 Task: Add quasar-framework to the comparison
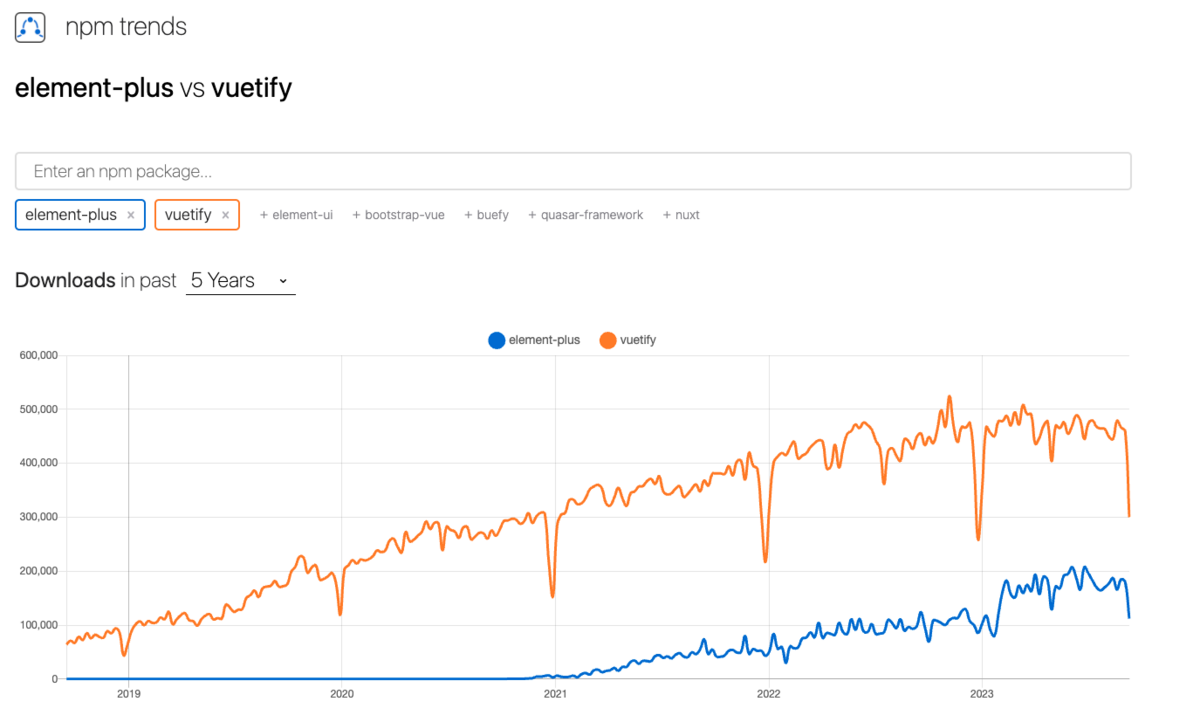(x=585, y=215)
